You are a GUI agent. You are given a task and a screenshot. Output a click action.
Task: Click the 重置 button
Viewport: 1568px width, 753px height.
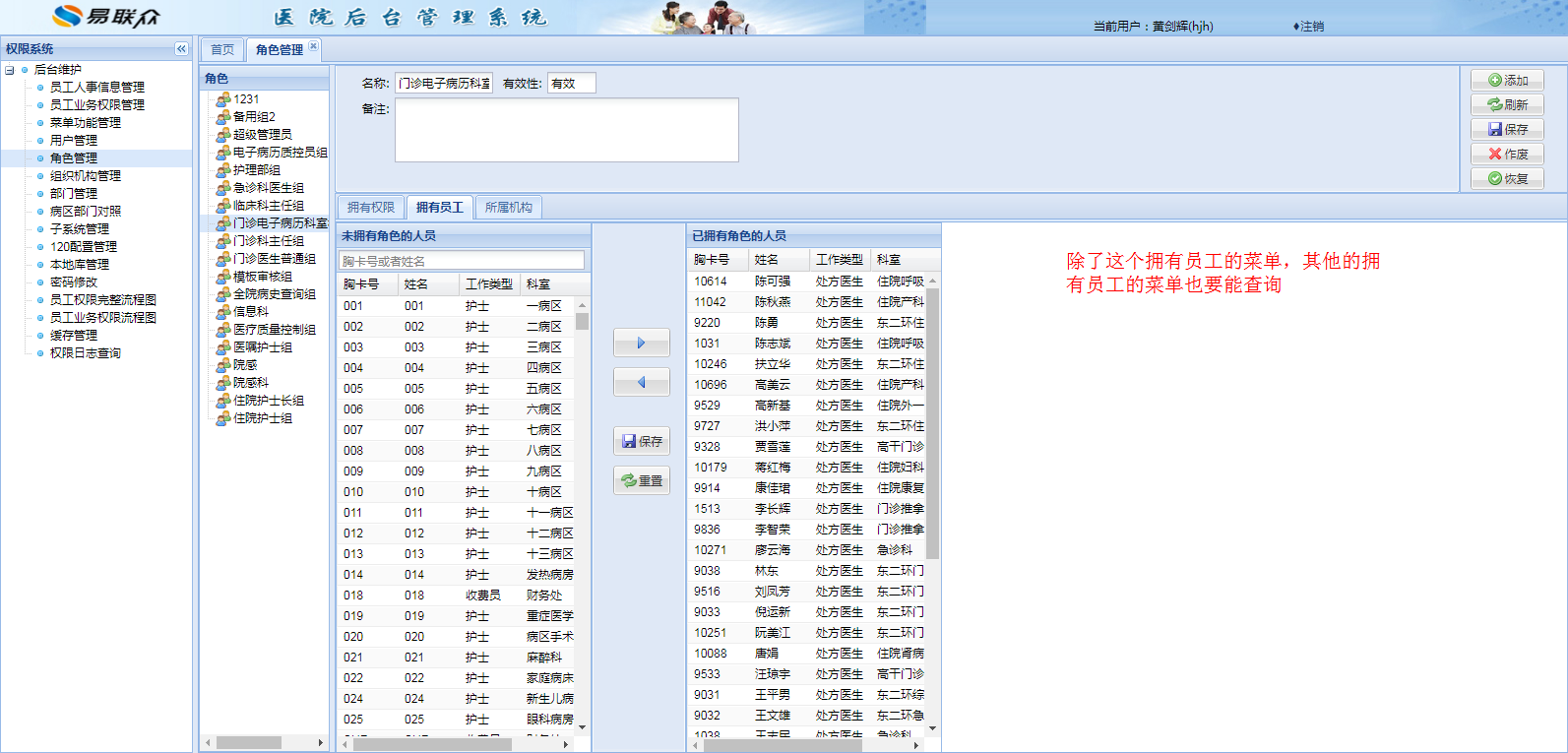pos(641,480)
